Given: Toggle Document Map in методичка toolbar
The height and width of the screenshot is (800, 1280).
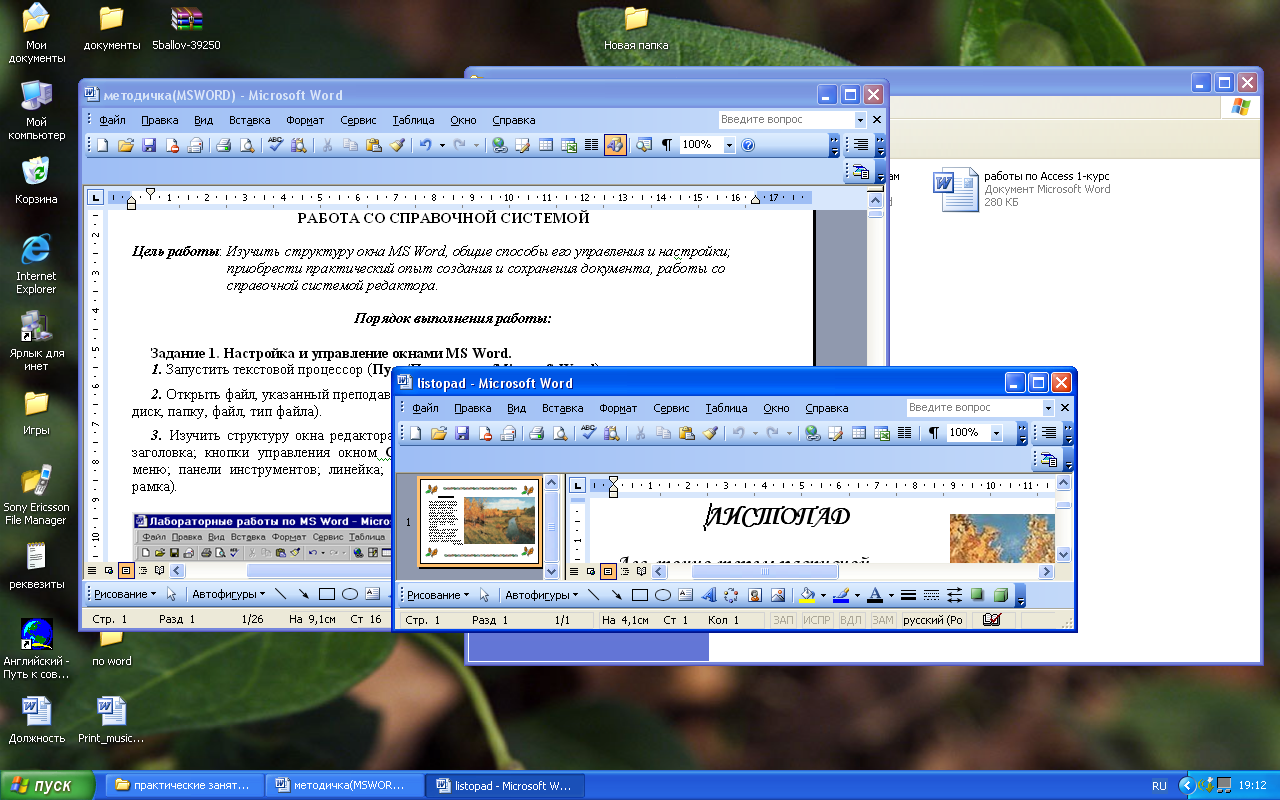Looking at the screenshot, I should 644,145.
